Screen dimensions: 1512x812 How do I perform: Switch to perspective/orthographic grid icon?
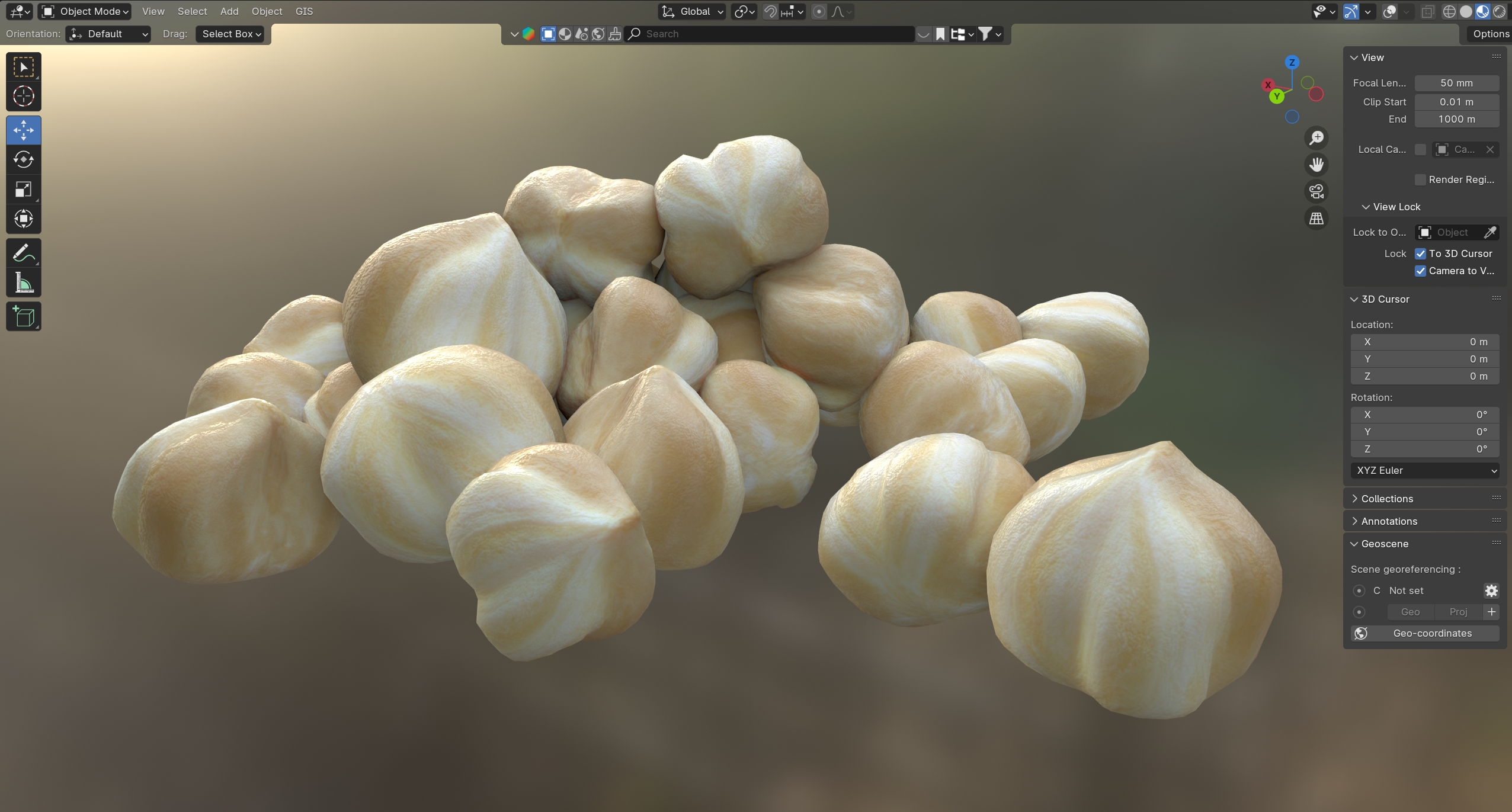point(1316,219)
